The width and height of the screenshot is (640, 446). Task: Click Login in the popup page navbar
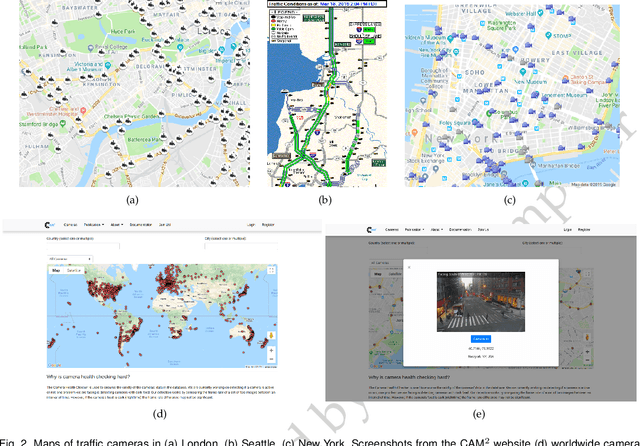[568, 230]
